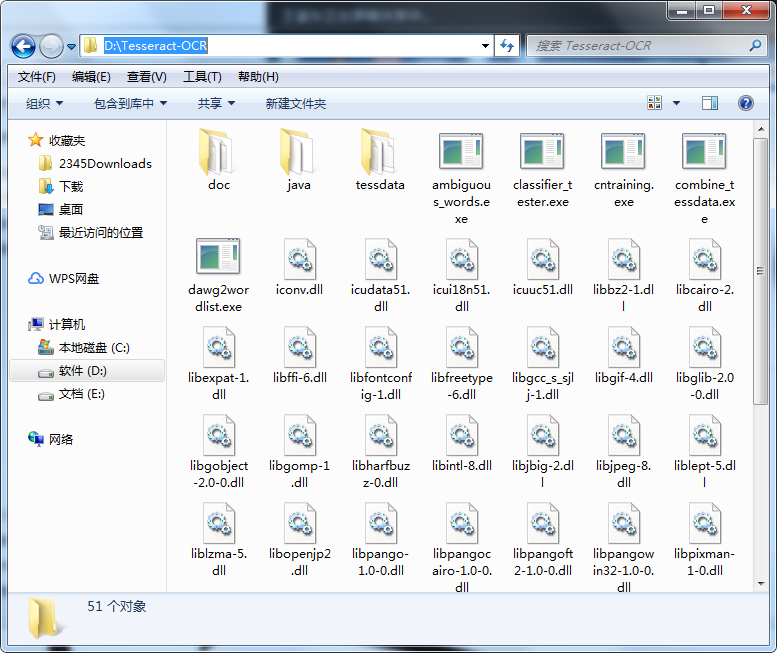Select libglib-2.0-0.dll file icon

(x=705, y=347)
